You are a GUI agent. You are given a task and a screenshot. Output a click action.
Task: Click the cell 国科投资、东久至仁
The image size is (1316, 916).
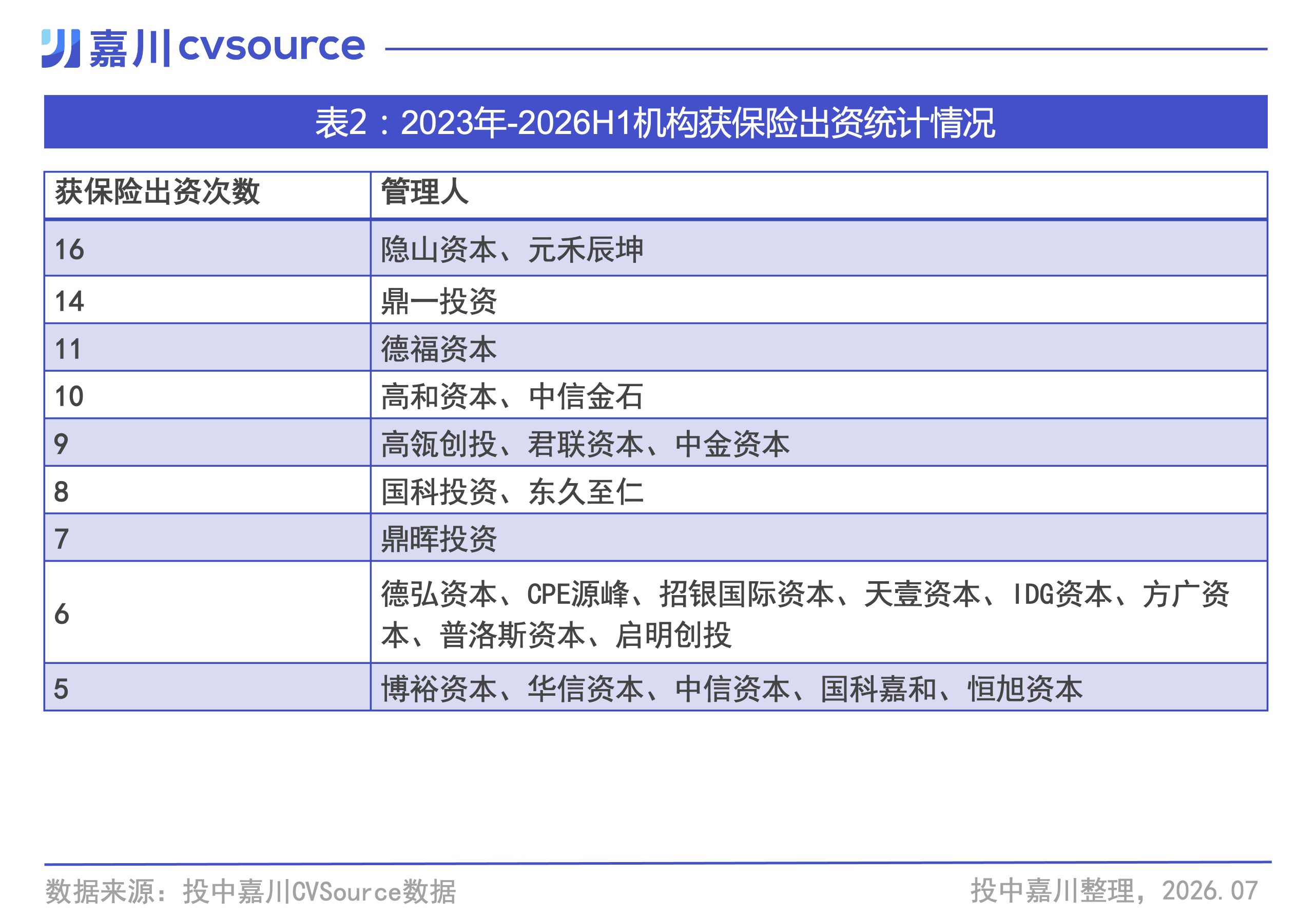pyautogui.click(x=819, y=490)
